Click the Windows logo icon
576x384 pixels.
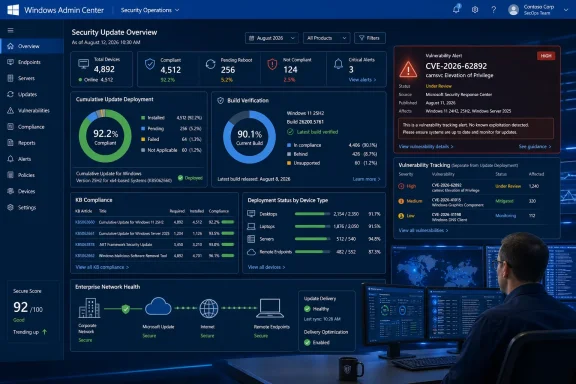coord(13,10)
